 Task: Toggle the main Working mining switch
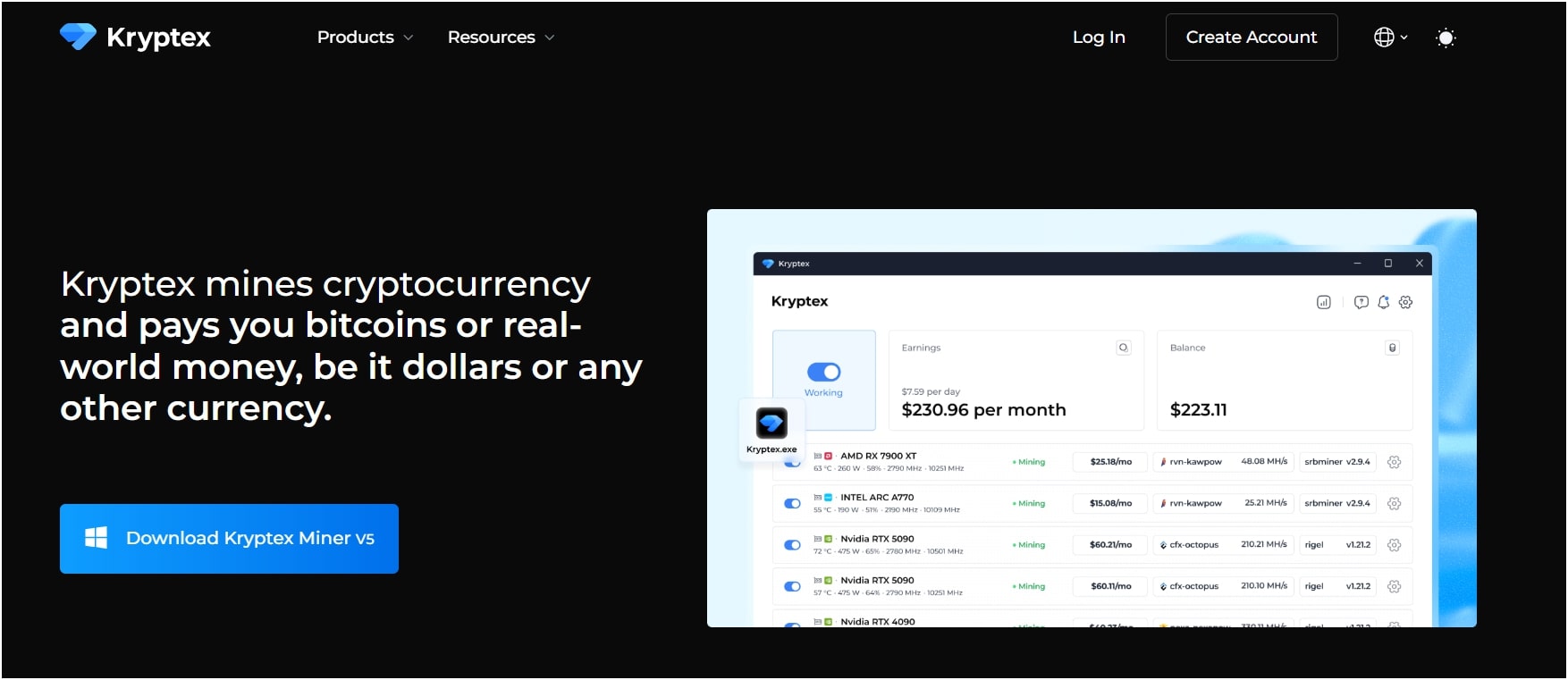823,372
